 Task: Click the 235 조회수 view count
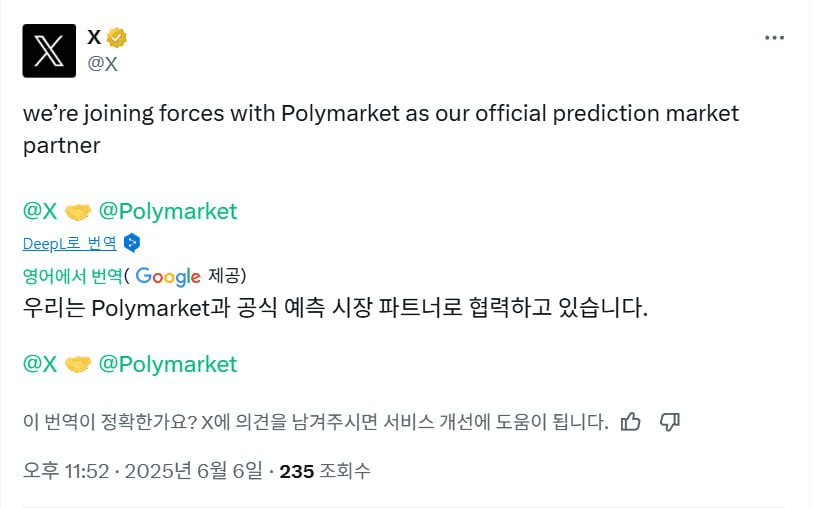click(324, 471)
